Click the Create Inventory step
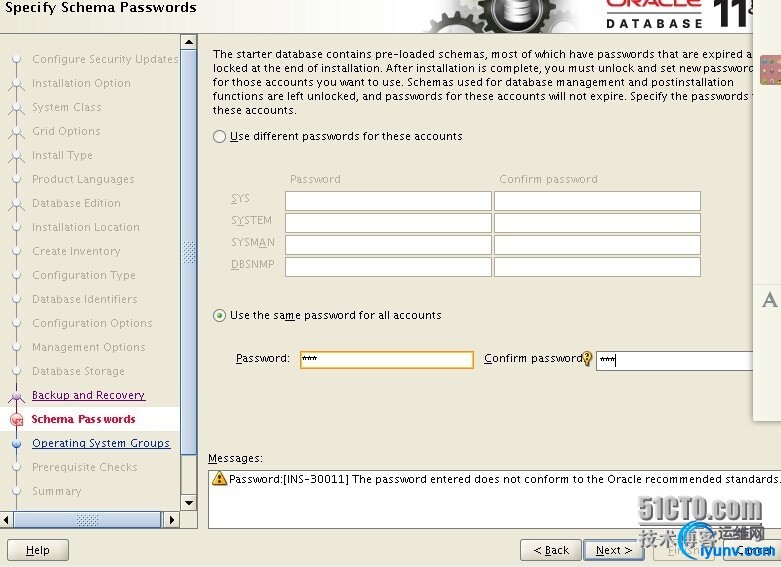The height and width of the screenshot is (567, 781). 76,251
